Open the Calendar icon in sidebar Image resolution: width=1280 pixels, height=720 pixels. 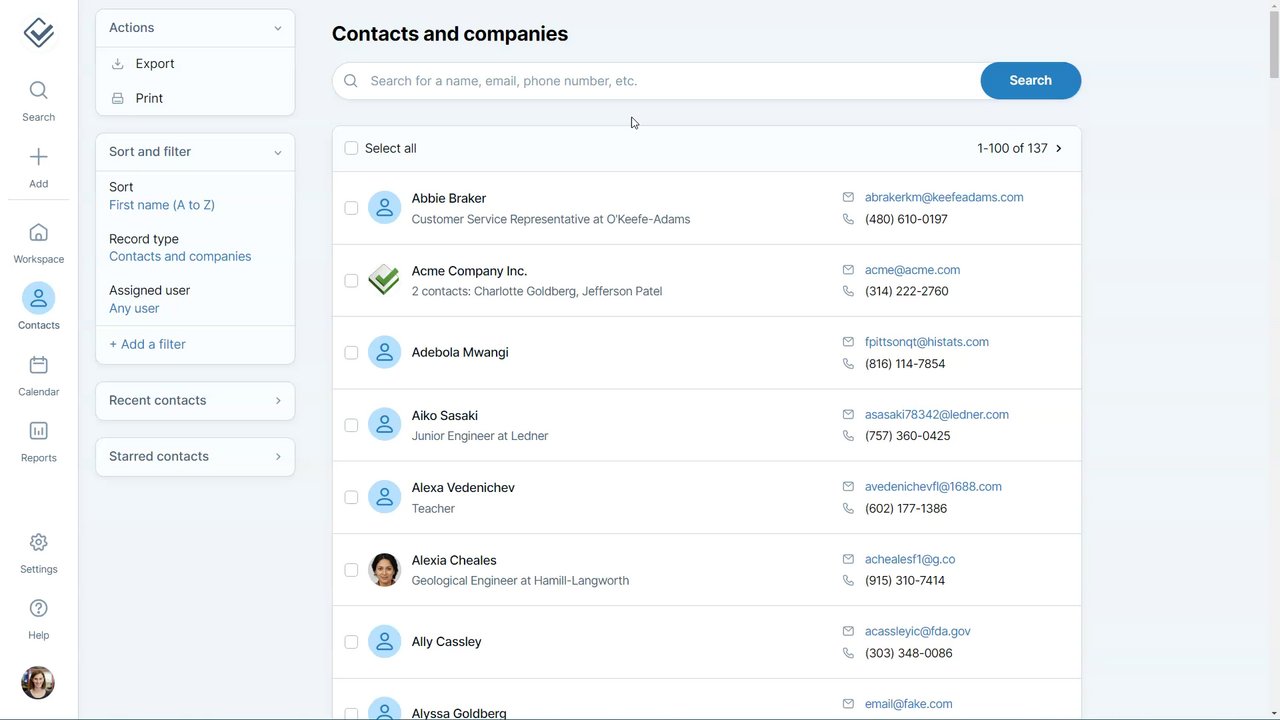[x=38, y=365]
